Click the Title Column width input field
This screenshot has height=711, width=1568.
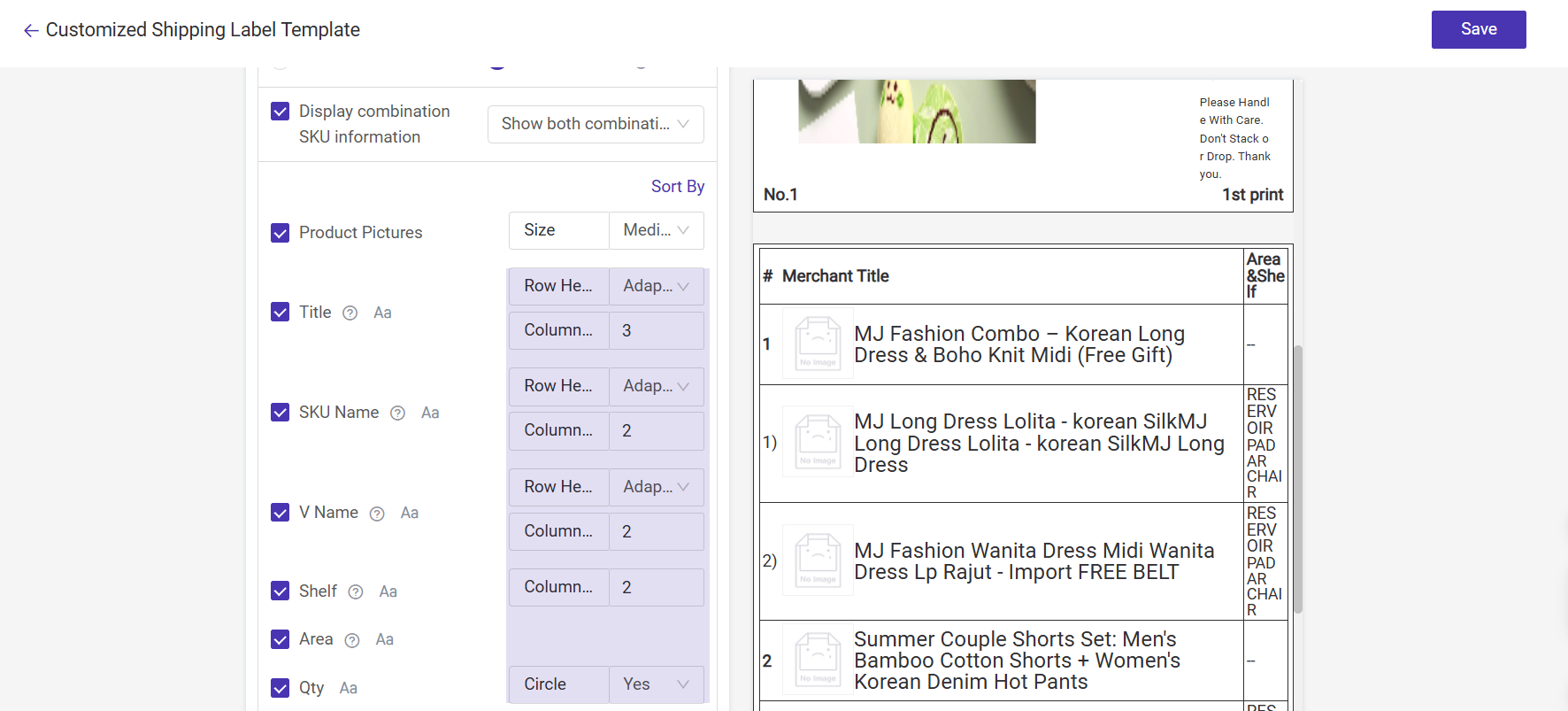(656, 330)
